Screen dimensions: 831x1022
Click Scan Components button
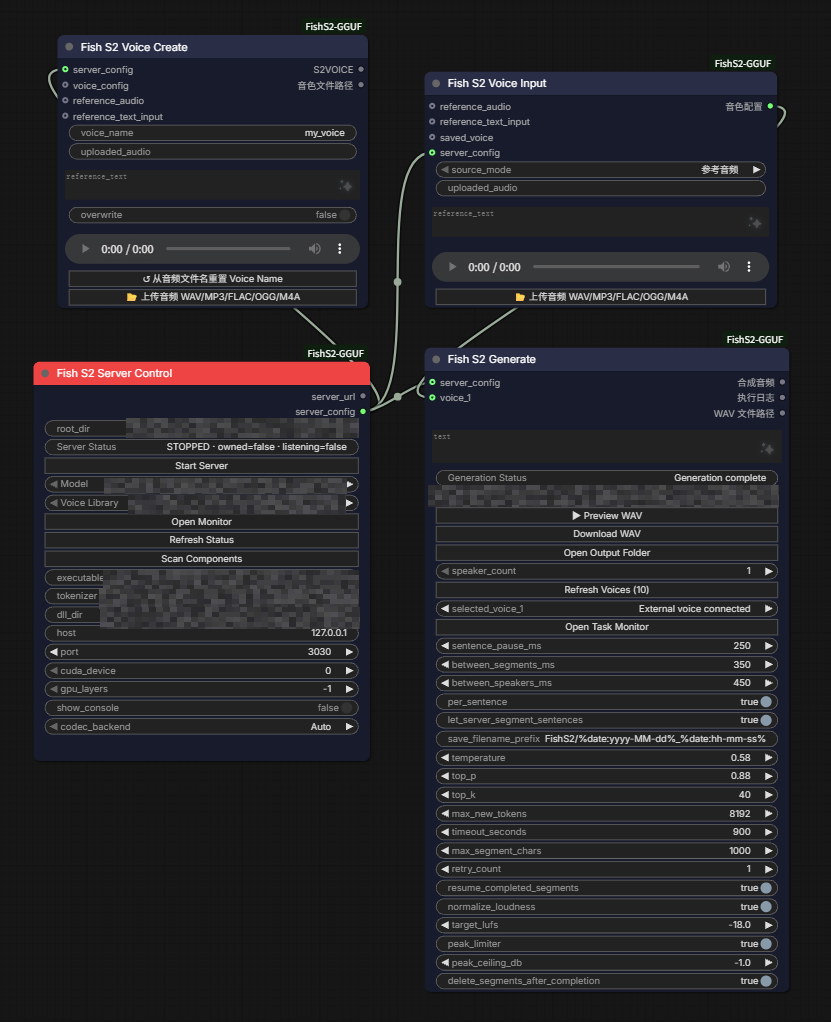pyautogui.click(x=201, y=559)
